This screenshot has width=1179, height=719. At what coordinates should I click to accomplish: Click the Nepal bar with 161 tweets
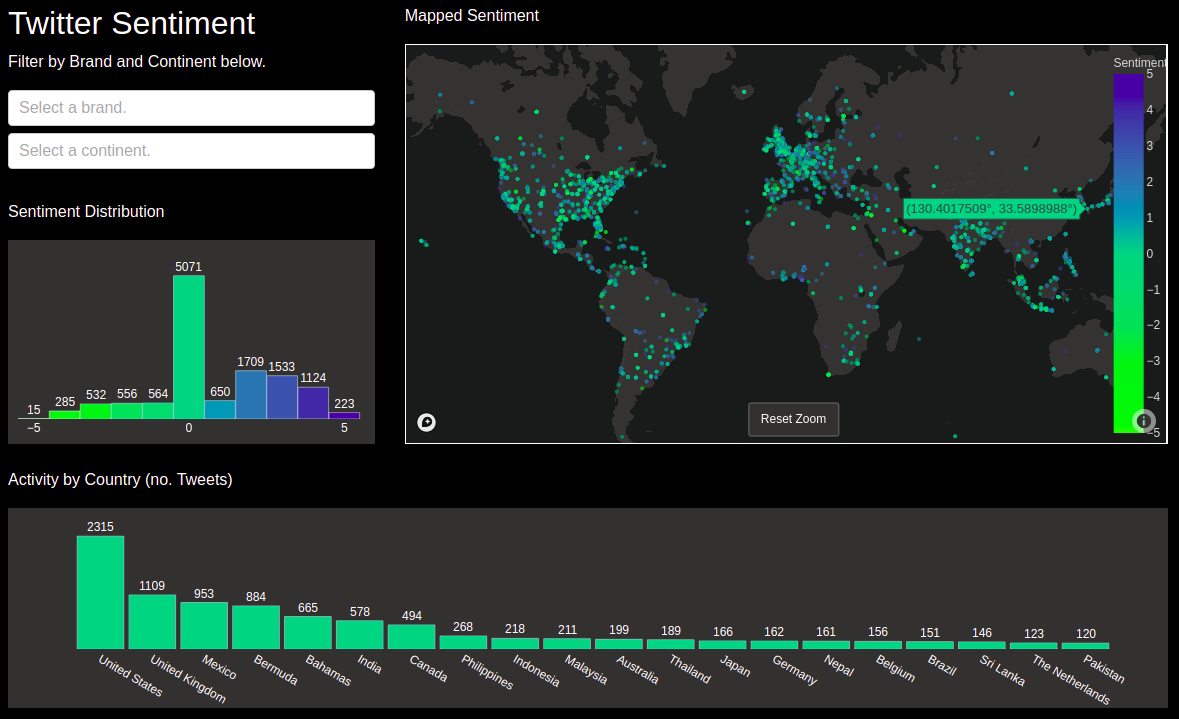826,645
